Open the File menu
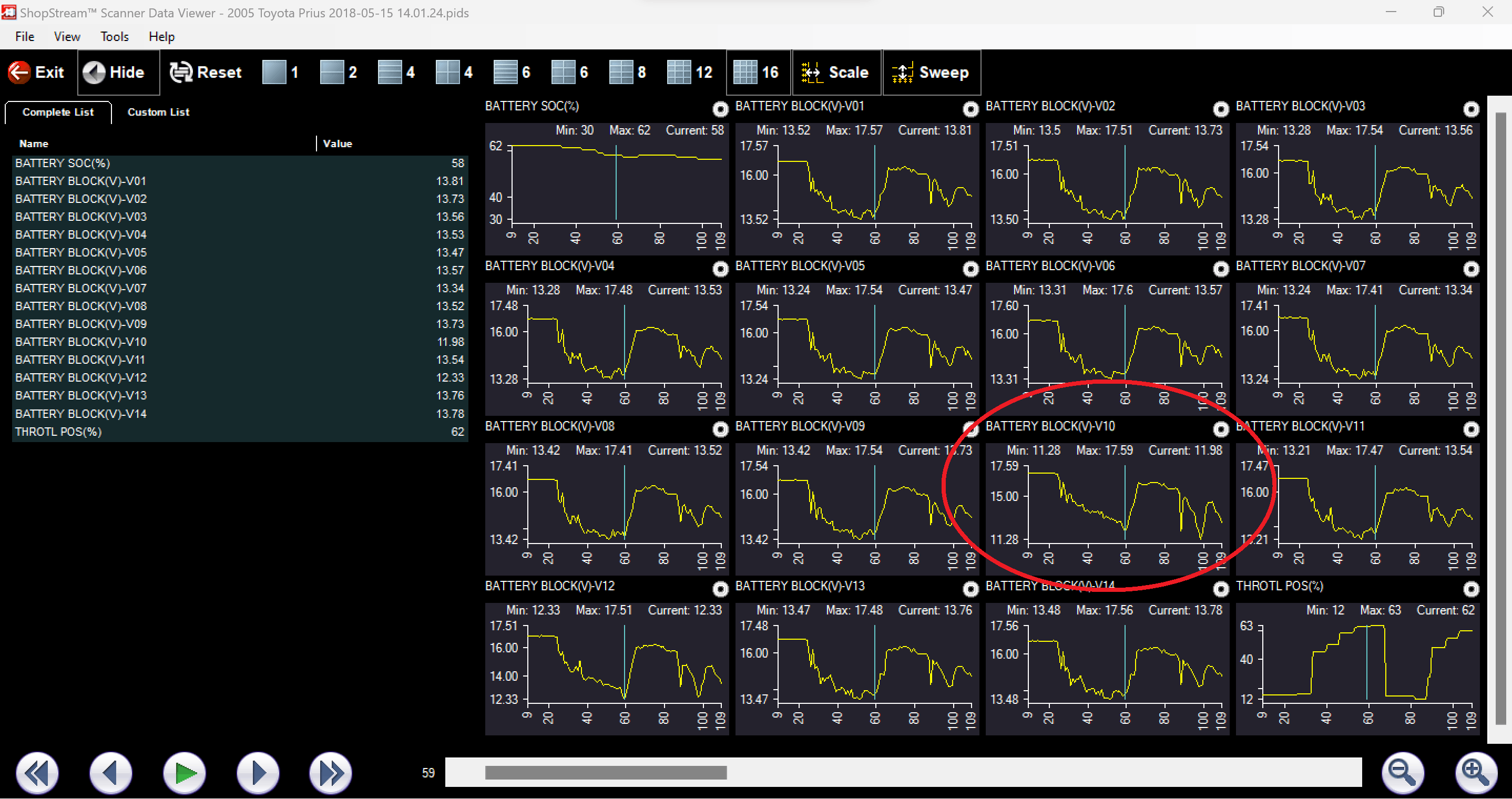Image resolution: width=1512 pixels, height=799 pixels. [24, 36]
